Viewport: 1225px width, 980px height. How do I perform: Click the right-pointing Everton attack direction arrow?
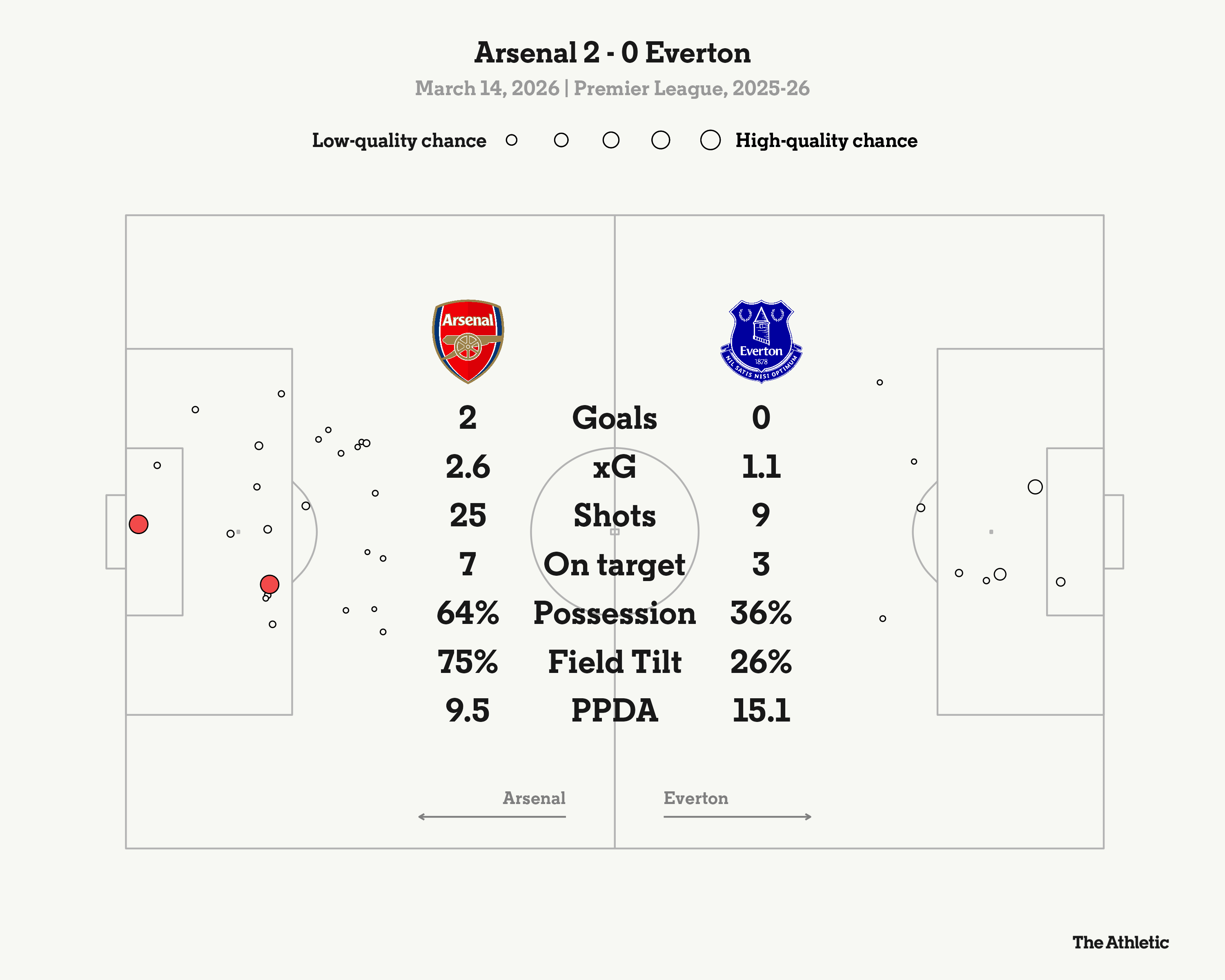click(737, 816)
